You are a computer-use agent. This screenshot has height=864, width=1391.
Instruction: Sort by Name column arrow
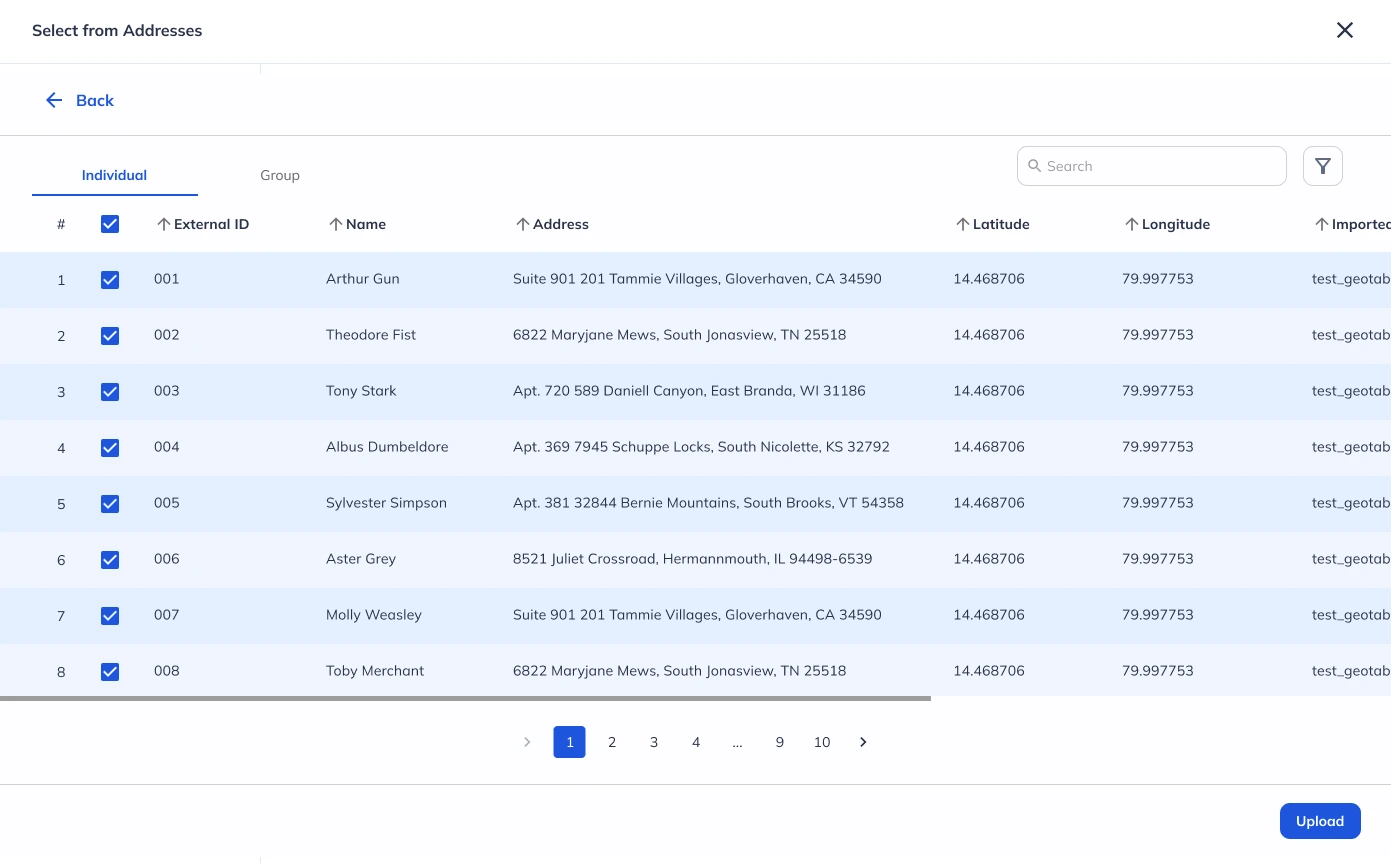pyautogui.click(x=336, y=224)
